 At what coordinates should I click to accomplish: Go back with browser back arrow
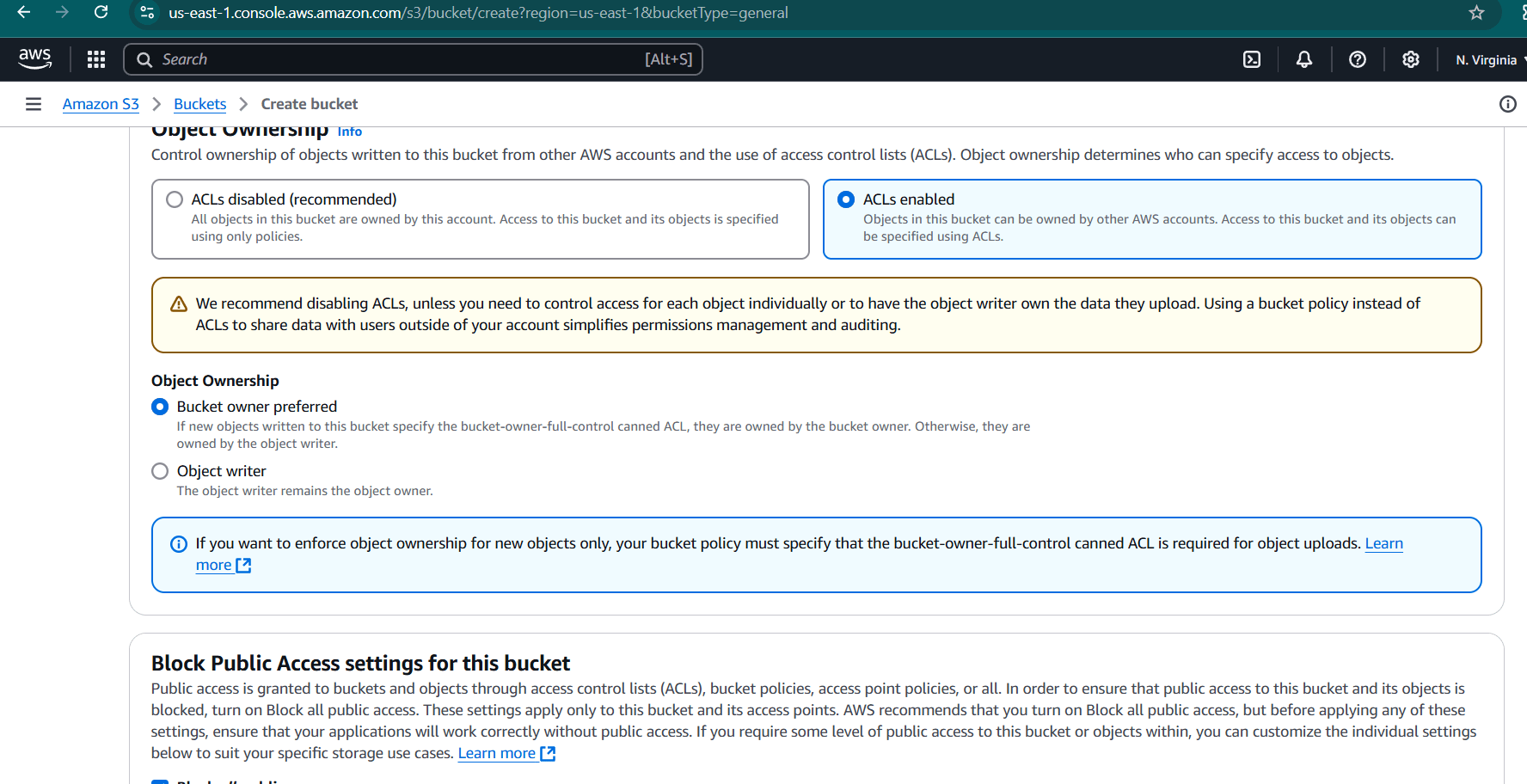coord(24,12)
